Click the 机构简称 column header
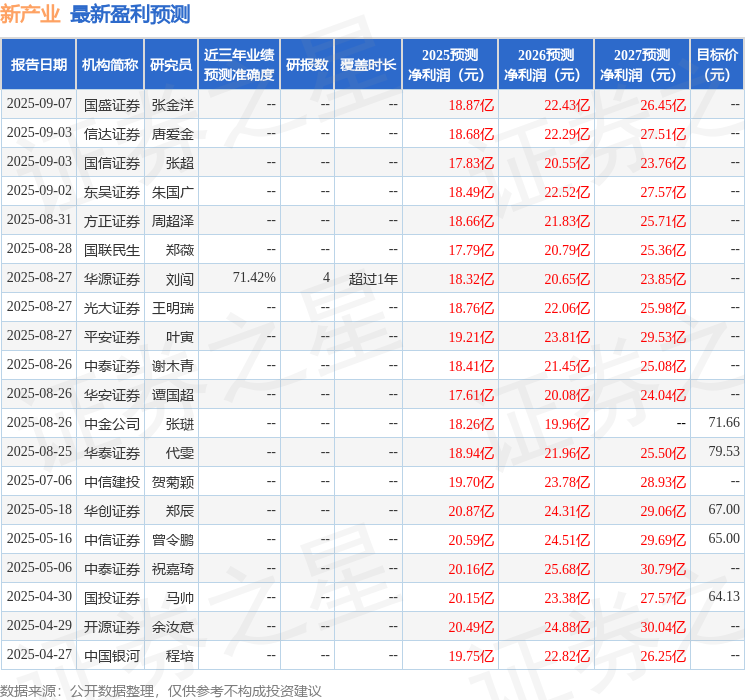This screenshot has width=745, height=700. point(110,64)
